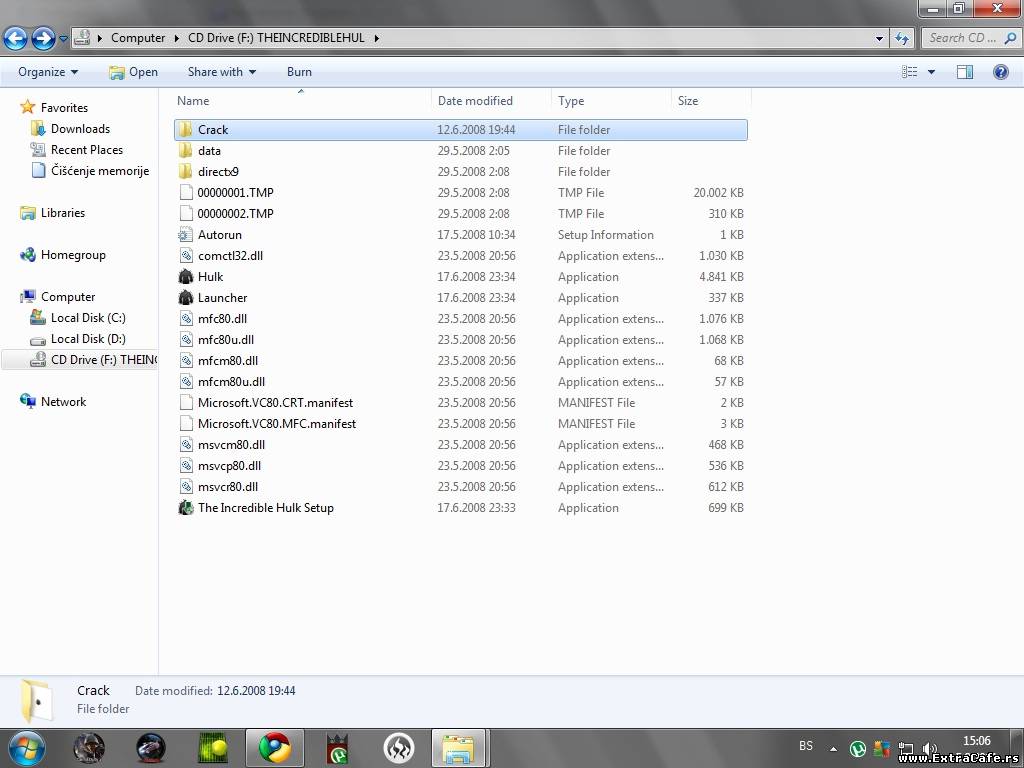1024x768 pixels.
Task: Select the mfc80.dll file
Action: (460, 319)
